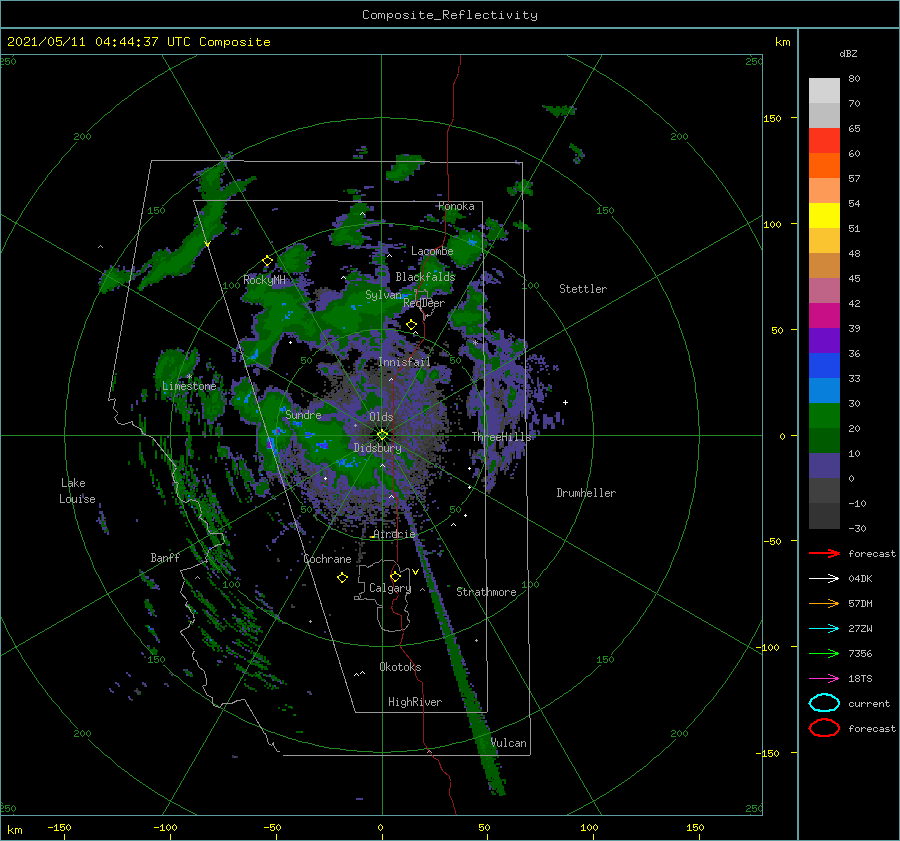Click the Limestone label
The width and height of the screenshot is (900, 841).
tap(189, 386)
